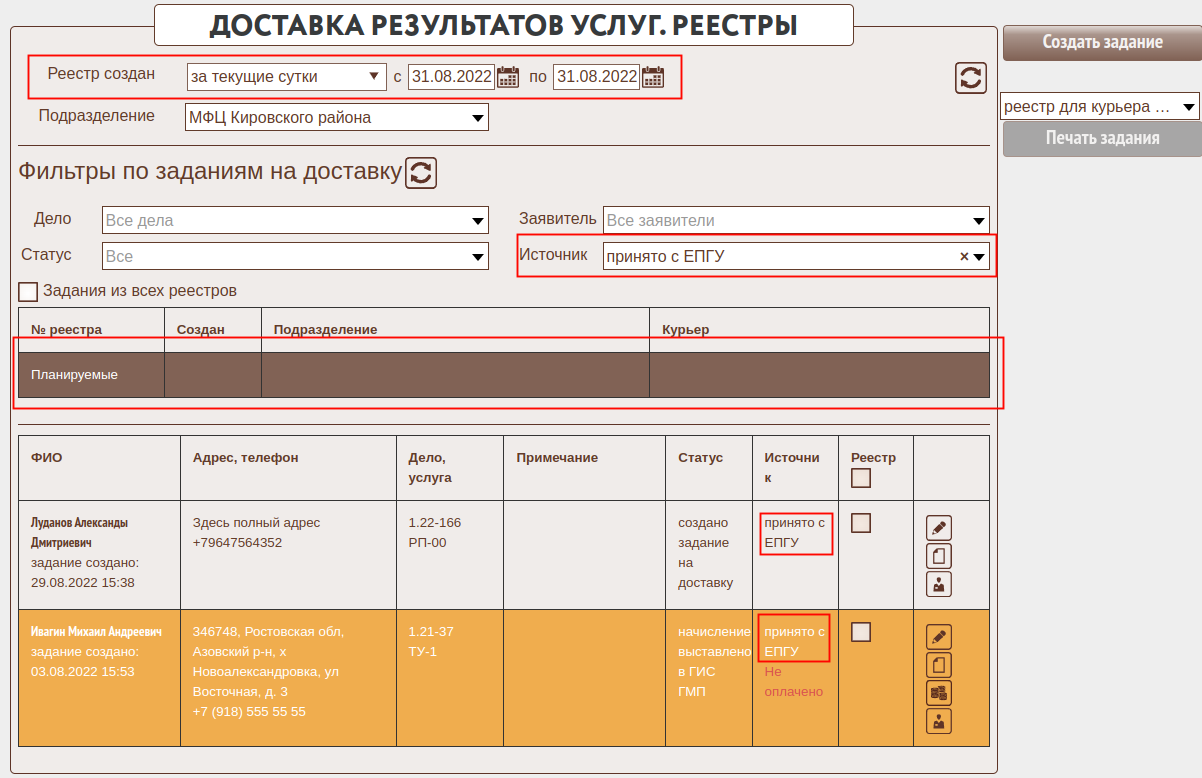Tick the Реестр checkbox for Луданов's row
Viewport: 1202px width, 778px height.
pos(860,523)
